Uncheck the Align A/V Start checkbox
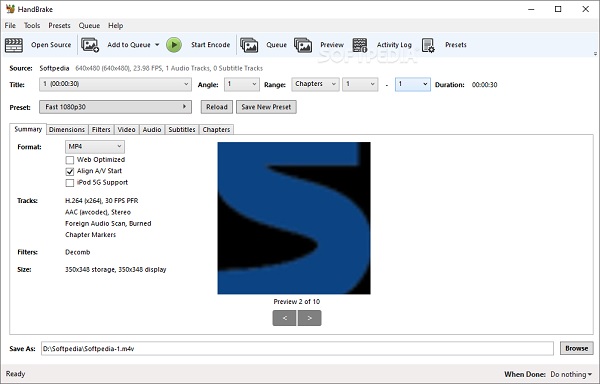600x384 pixels. coord(70,171)
